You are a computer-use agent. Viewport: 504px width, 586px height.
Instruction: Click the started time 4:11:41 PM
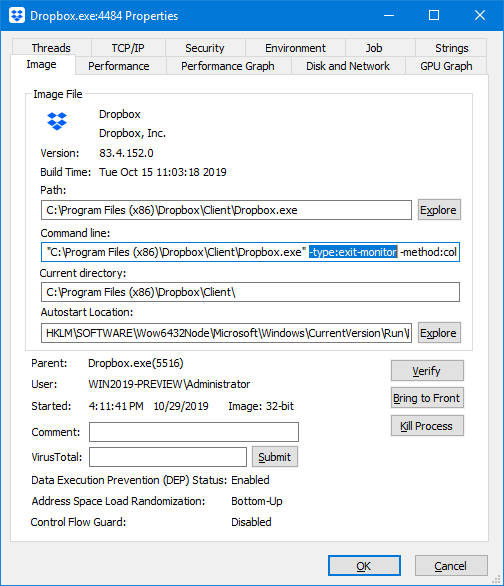coord(116,406)
